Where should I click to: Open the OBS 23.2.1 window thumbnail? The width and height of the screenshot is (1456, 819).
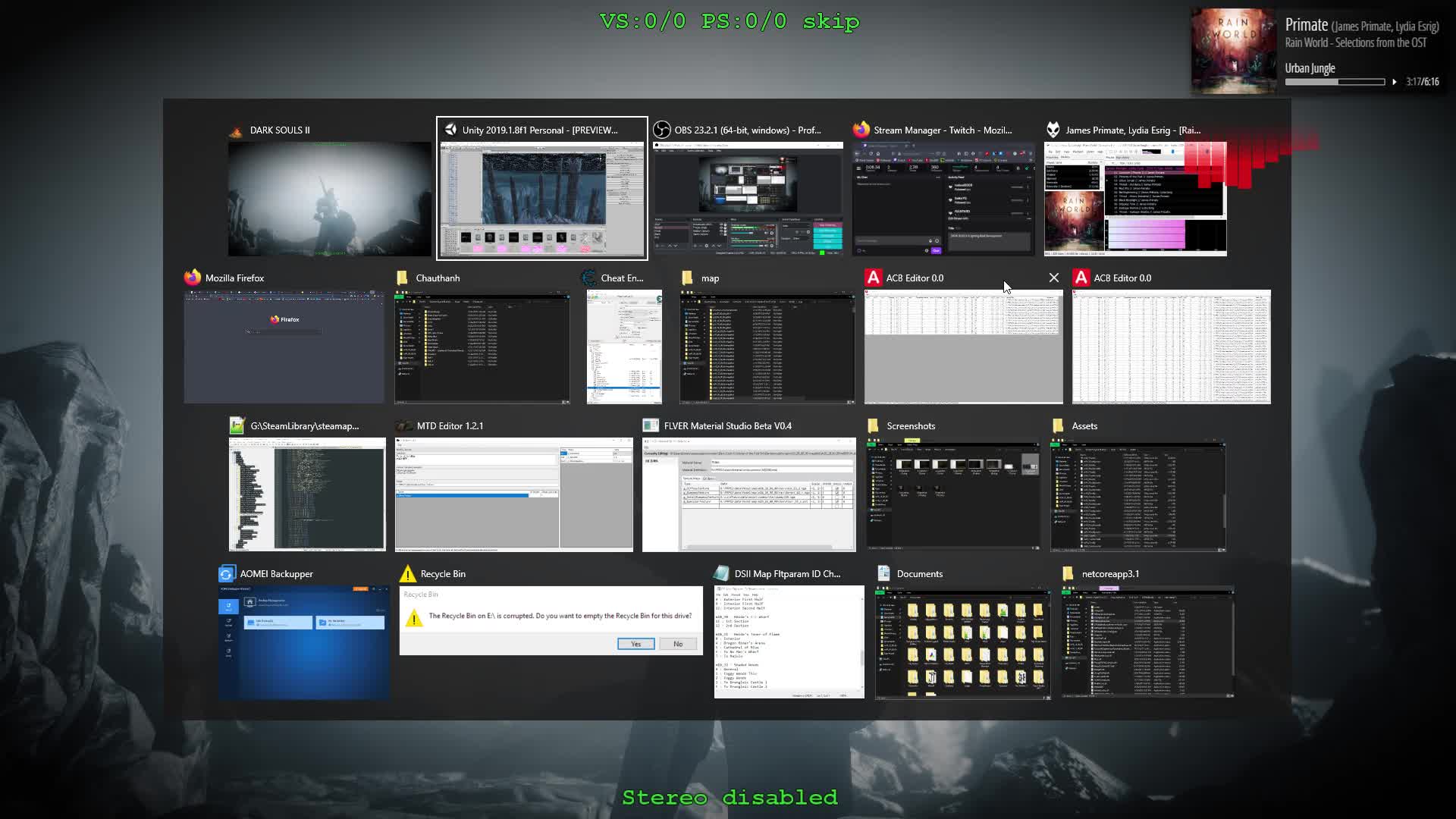[748, 199]
